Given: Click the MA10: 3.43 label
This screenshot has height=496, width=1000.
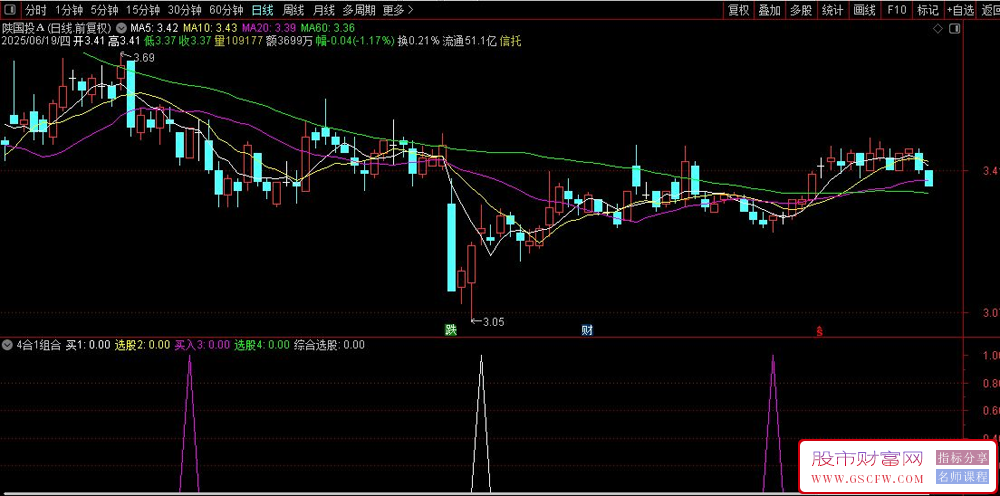Looking at the screenshot, I should tap(210, 28).
